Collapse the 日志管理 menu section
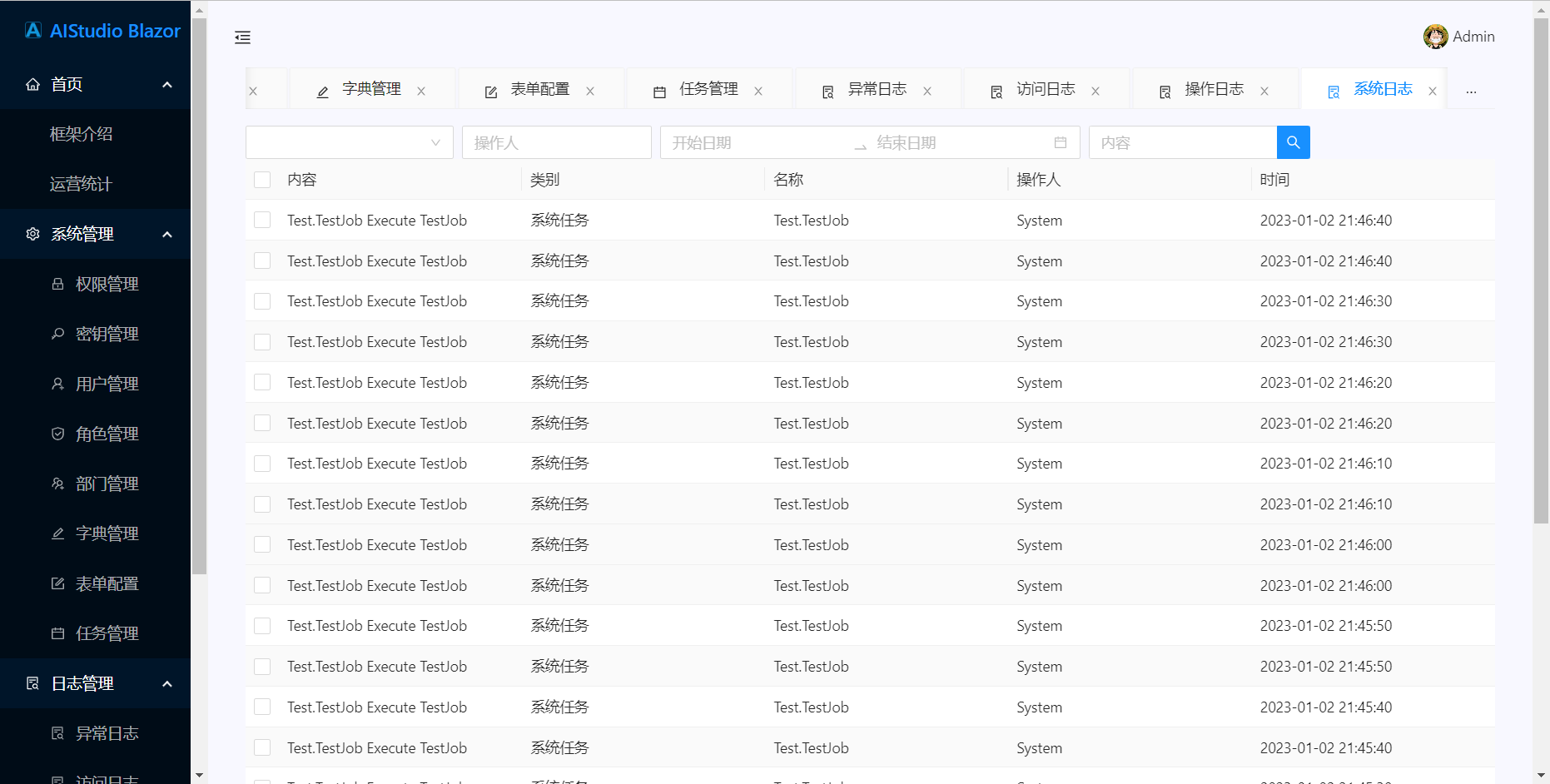The width and height of the screenshot is (1550, 784). [166, 683]
